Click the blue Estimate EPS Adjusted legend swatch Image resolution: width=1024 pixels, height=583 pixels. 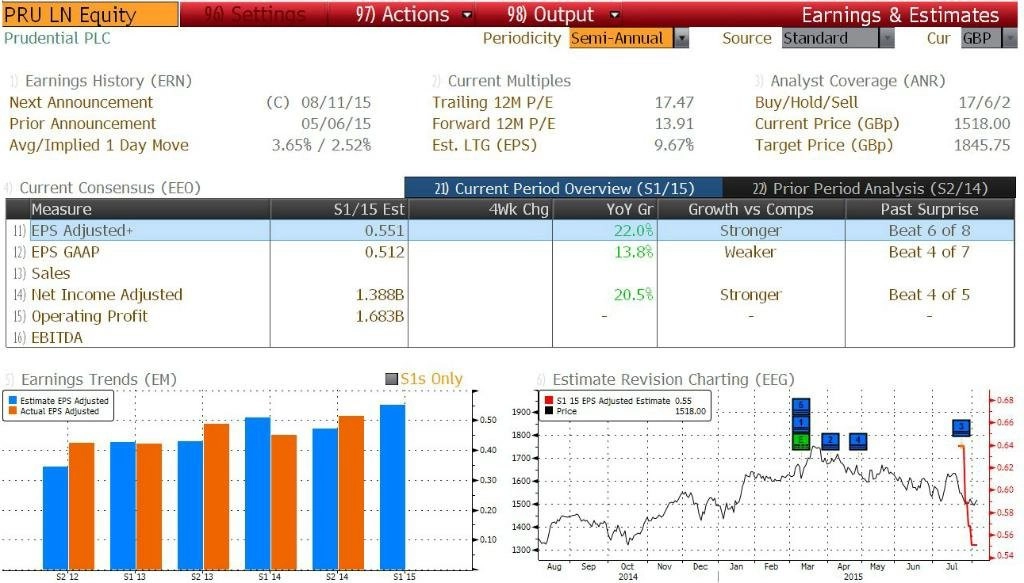point(12,401)
